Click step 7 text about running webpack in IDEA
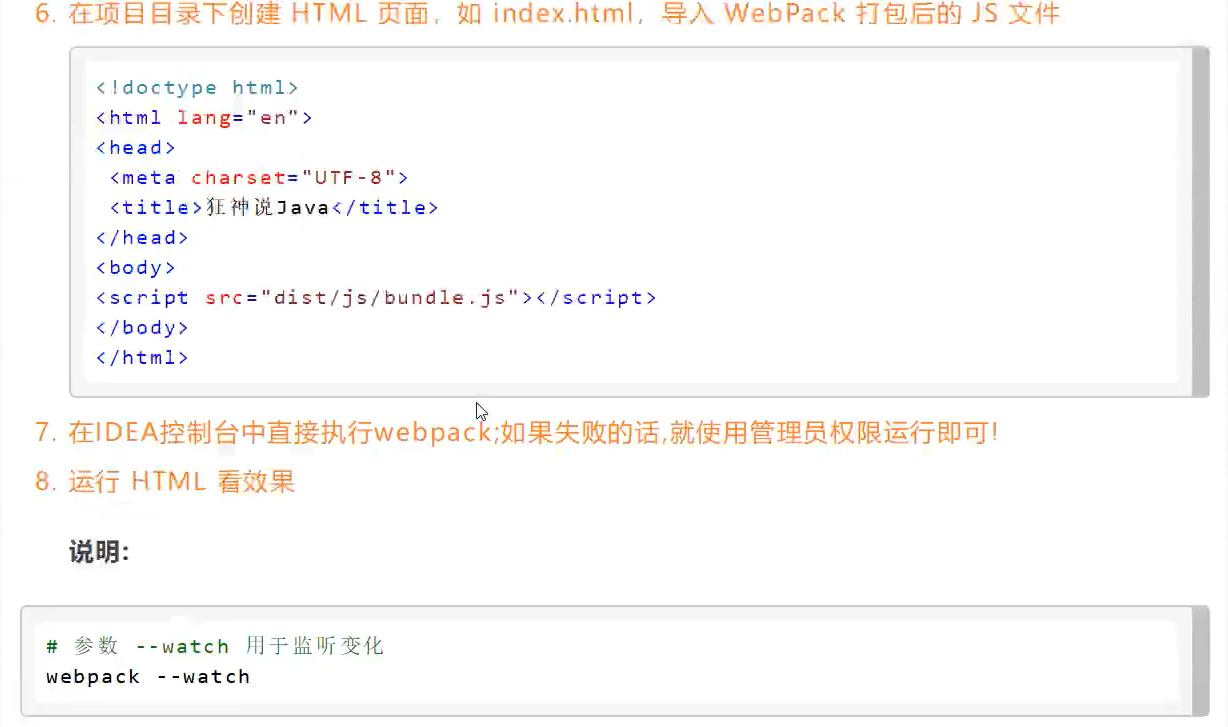This screenshot has width=1228, height=727. tap(517, 433)
